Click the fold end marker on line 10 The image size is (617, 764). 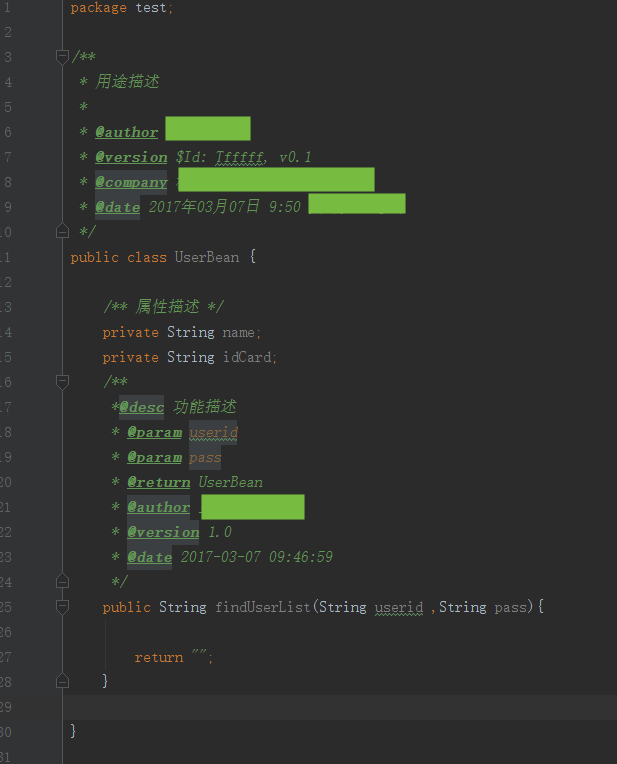(x=63, y=232)
